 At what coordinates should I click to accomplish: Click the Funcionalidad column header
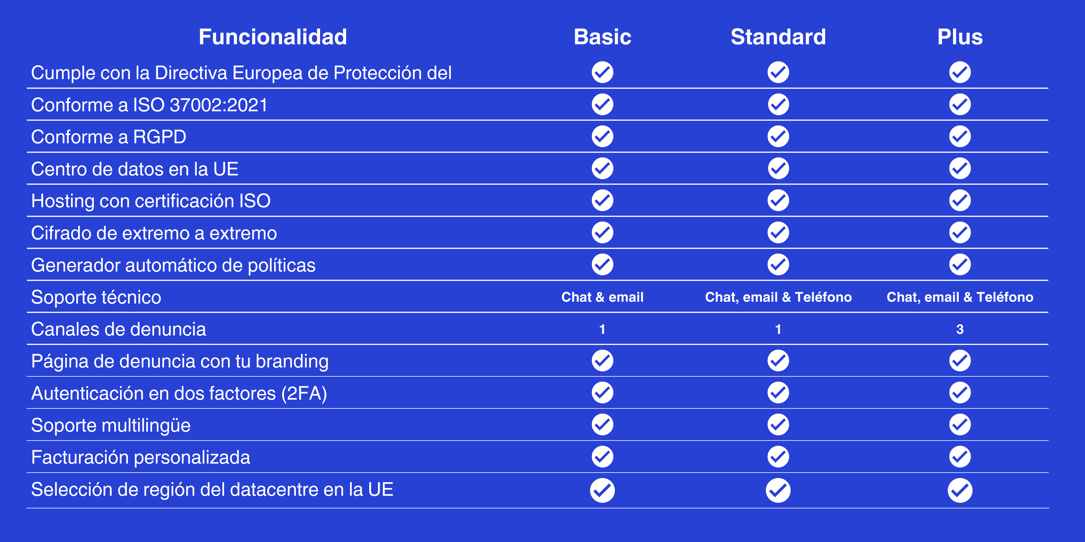(273, 37)
